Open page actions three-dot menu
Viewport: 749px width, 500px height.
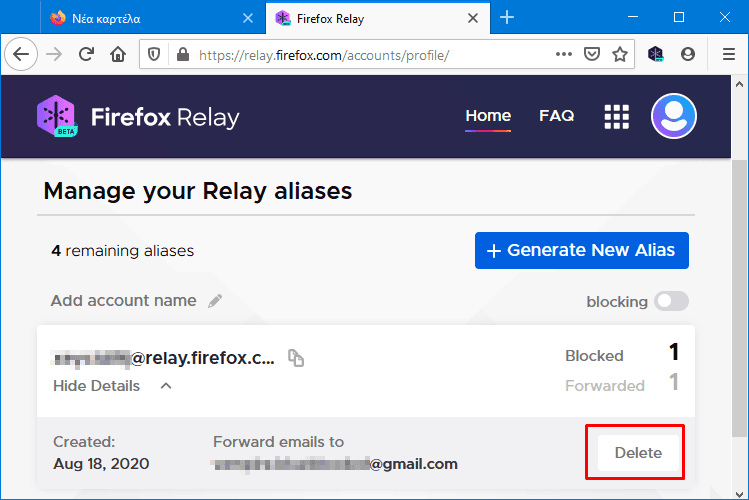click(x=564, y=54)
